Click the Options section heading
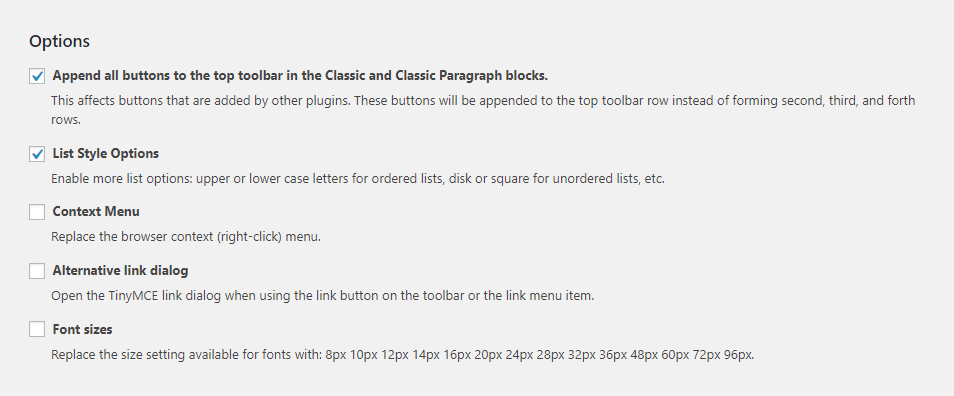 [60, 41]
